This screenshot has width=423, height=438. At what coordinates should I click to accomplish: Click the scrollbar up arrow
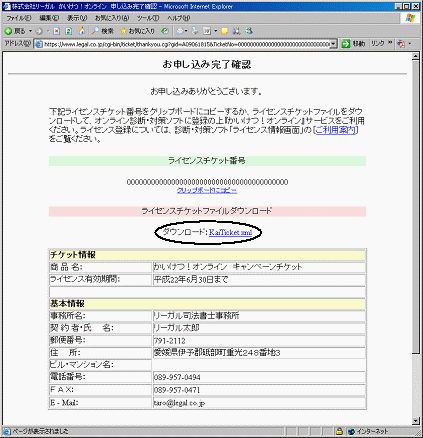click(415, 57)
